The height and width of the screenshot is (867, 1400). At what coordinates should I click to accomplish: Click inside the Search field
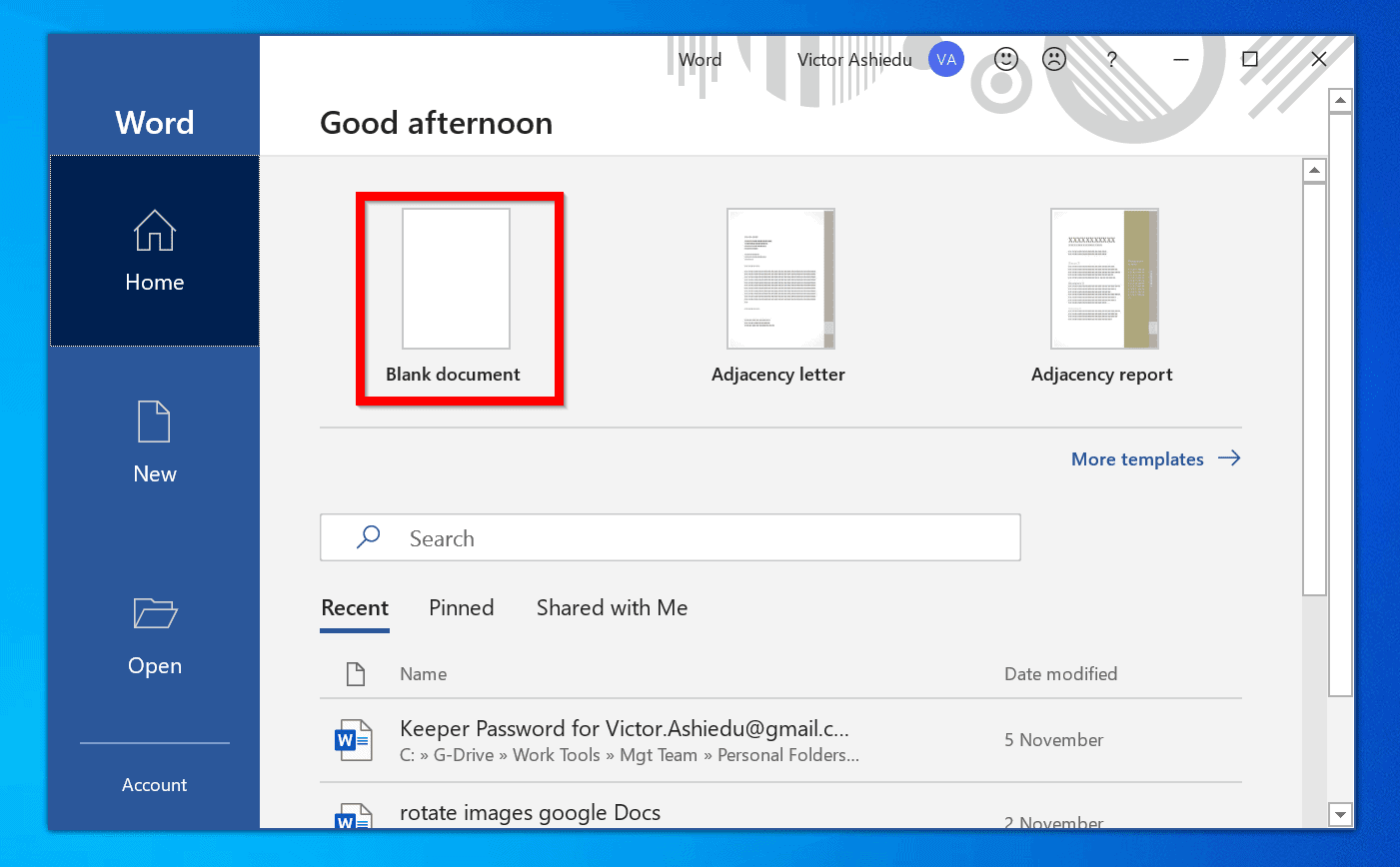click(670, 536)
